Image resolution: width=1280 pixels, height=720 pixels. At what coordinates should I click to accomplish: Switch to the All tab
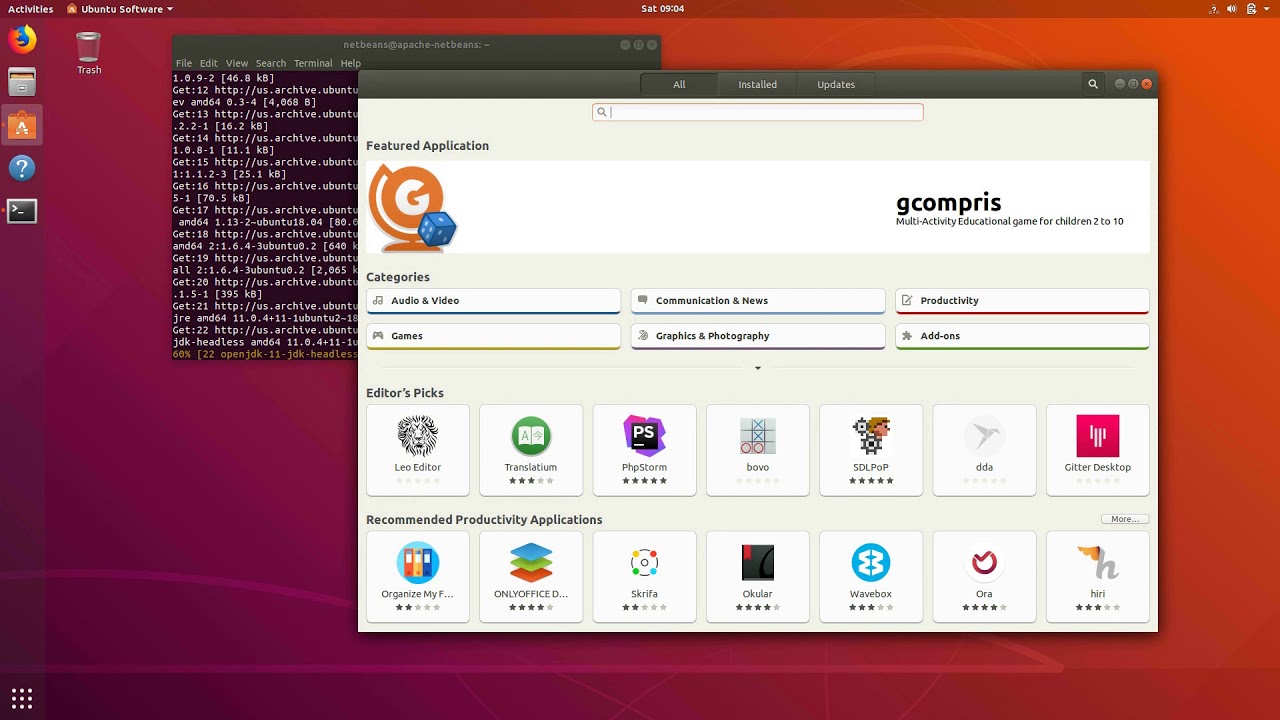pyautogui.click(x=679, y=84)
